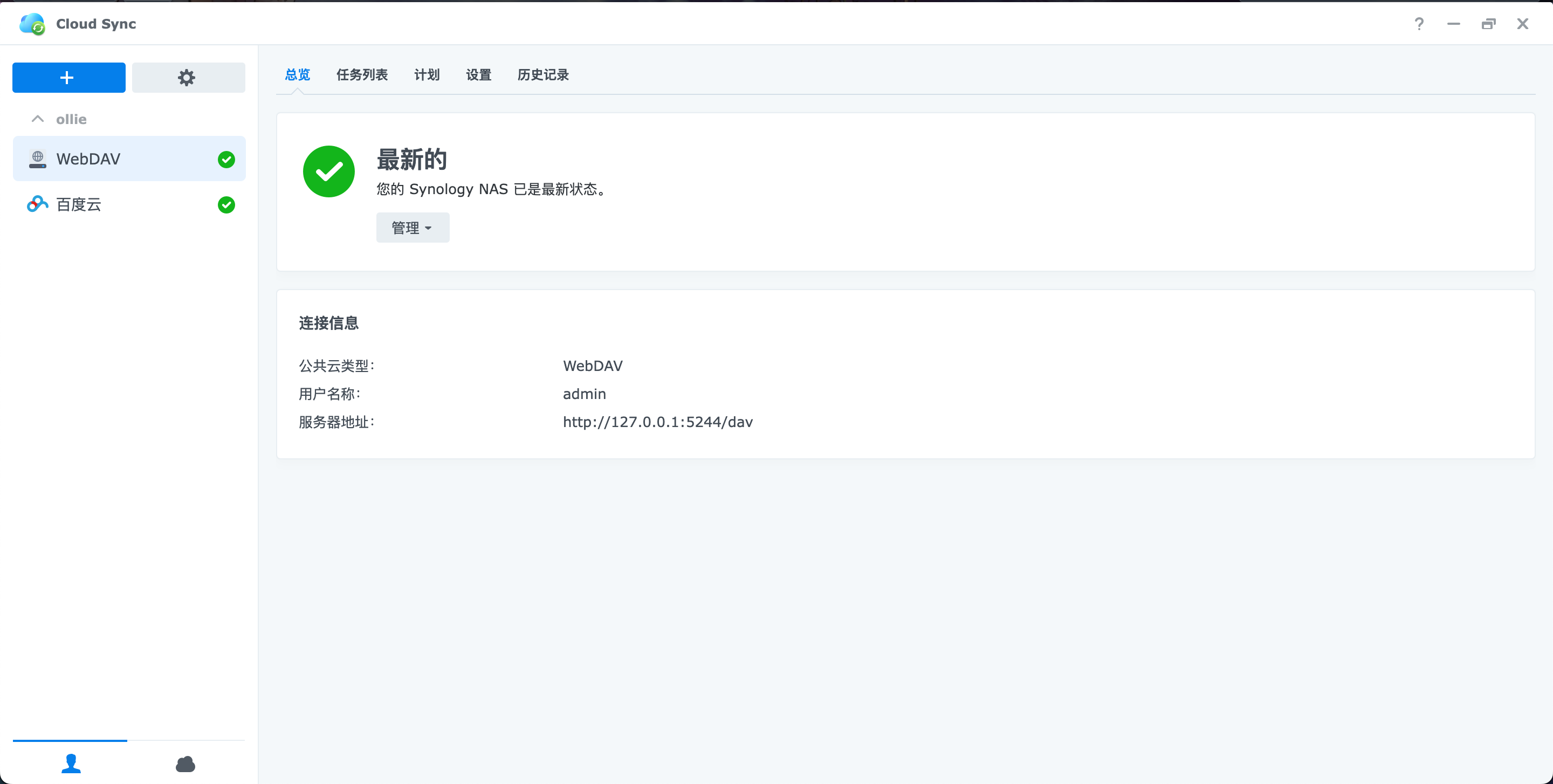Click the server address http://127.0.0.1:5244/dav
The image size is (1553, 784).
658,422
